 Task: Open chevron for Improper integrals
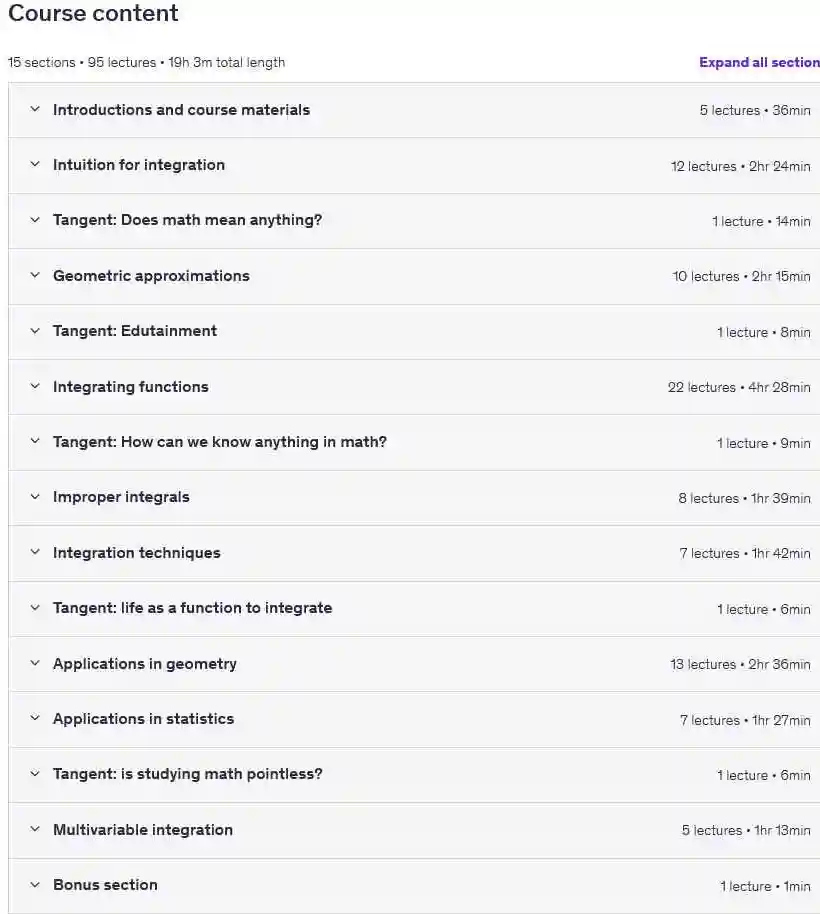coord(35,497)
